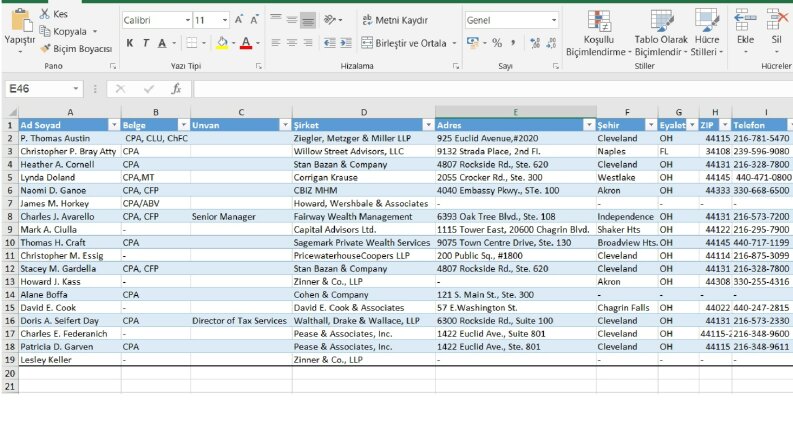Viewport: 793px width, 446px height.
Task: Click the formula bar input
Action: pyautogui.click(x=493, y=89)
